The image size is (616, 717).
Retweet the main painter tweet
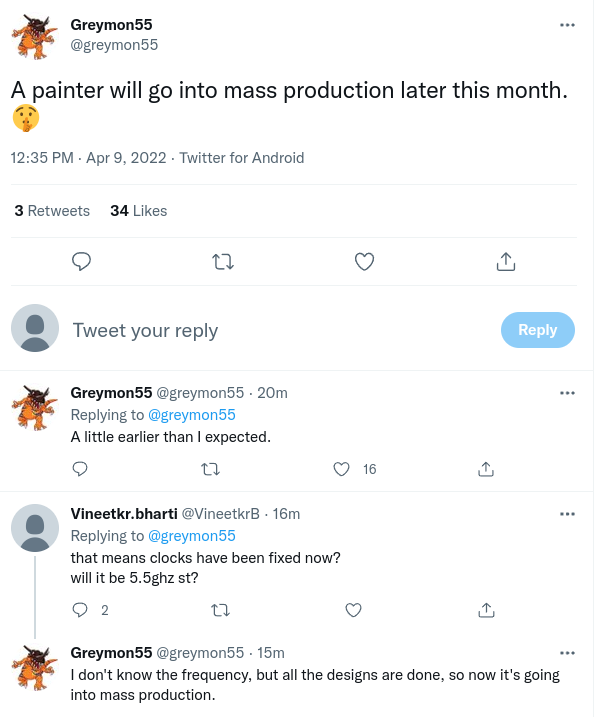224,262
